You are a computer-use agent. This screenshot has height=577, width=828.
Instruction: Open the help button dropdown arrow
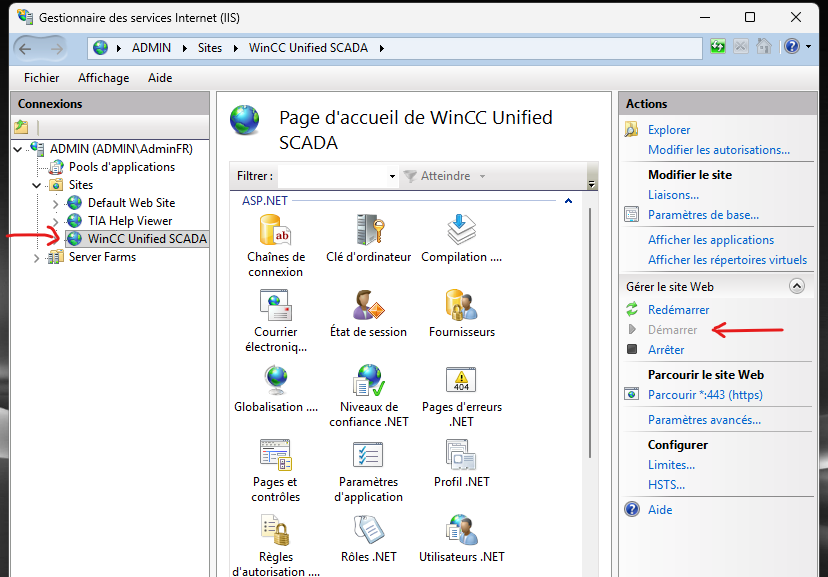point(808,46)
